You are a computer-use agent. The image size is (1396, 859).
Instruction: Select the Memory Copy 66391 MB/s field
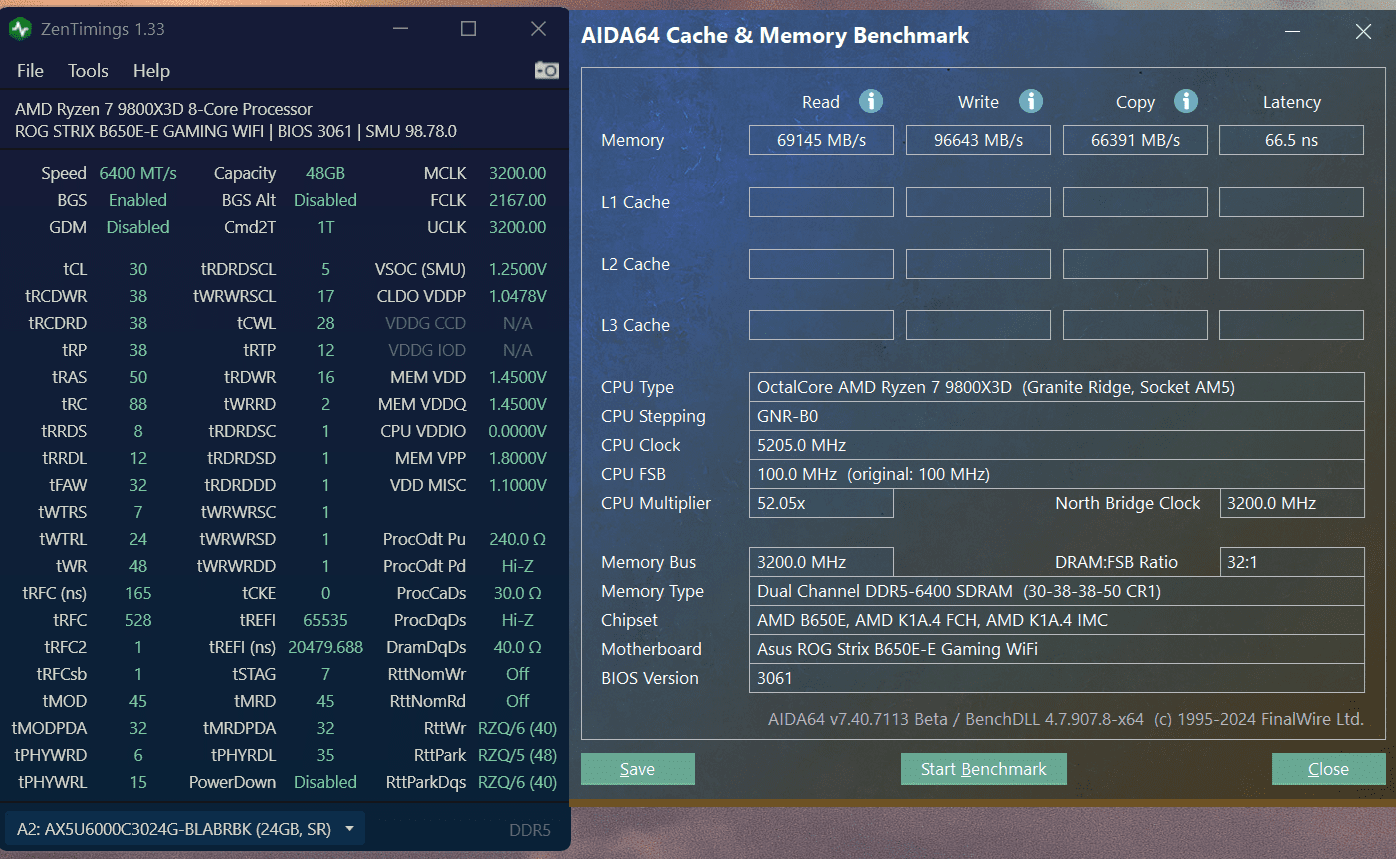(x=1135, y=140)
